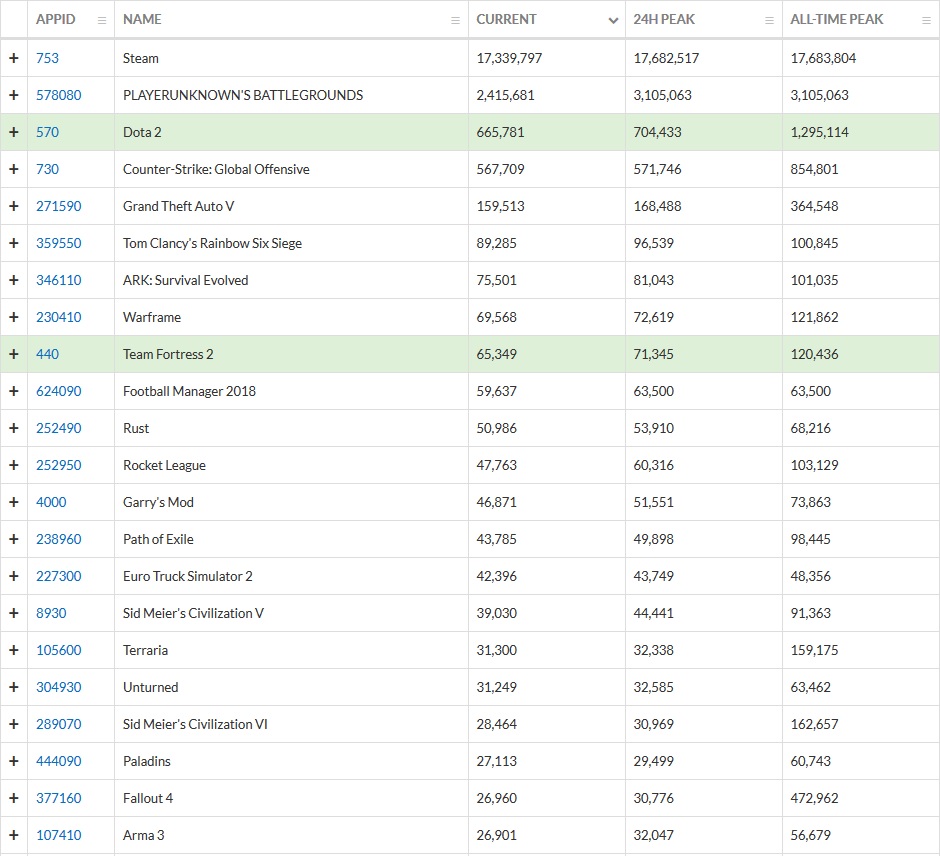Expand the Steam row with plus icon
The height and width of the screenshot is (856, 940).
tap(14, 58)
